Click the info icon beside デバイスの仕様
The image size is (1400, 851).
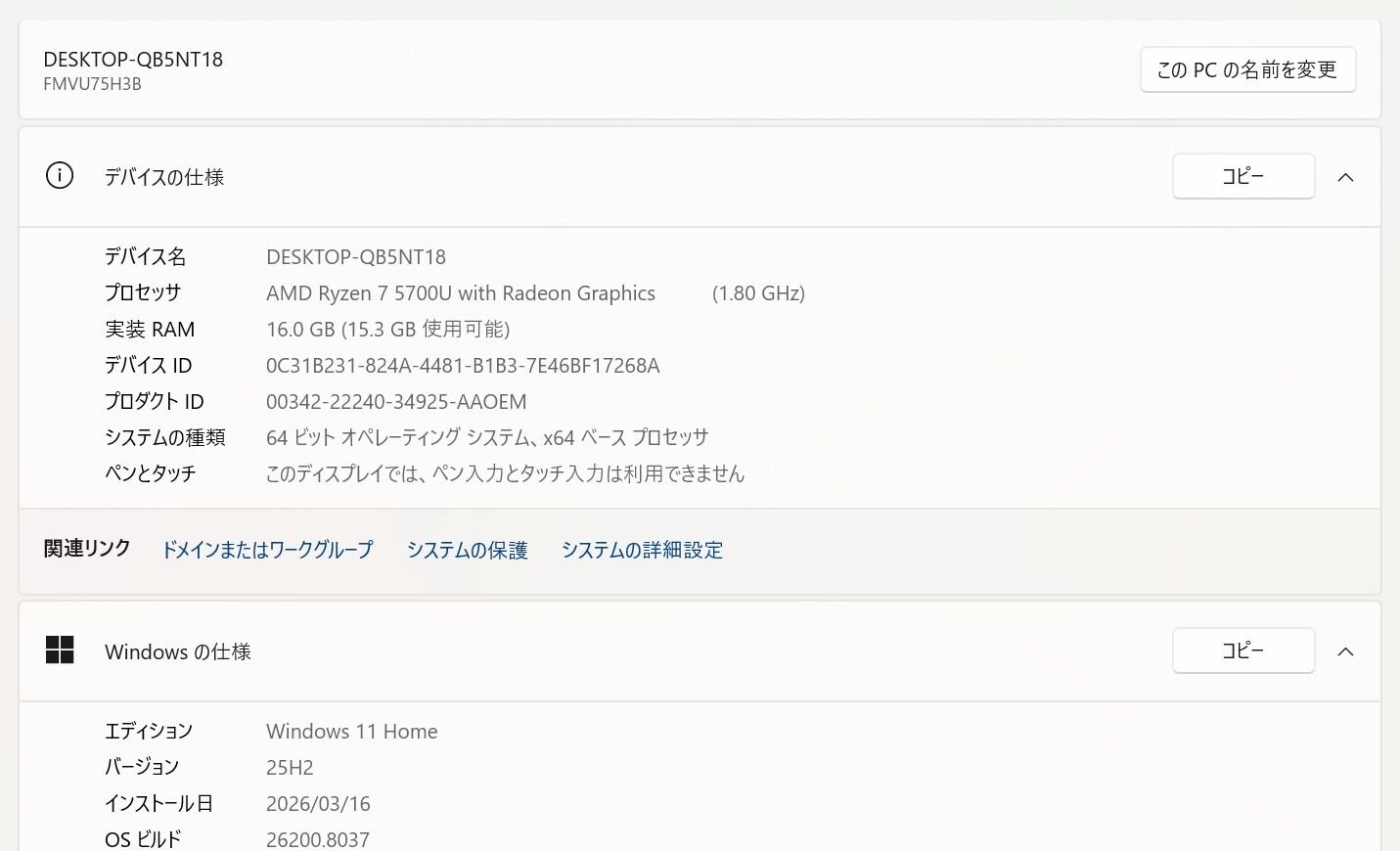[x=60, y=176]
